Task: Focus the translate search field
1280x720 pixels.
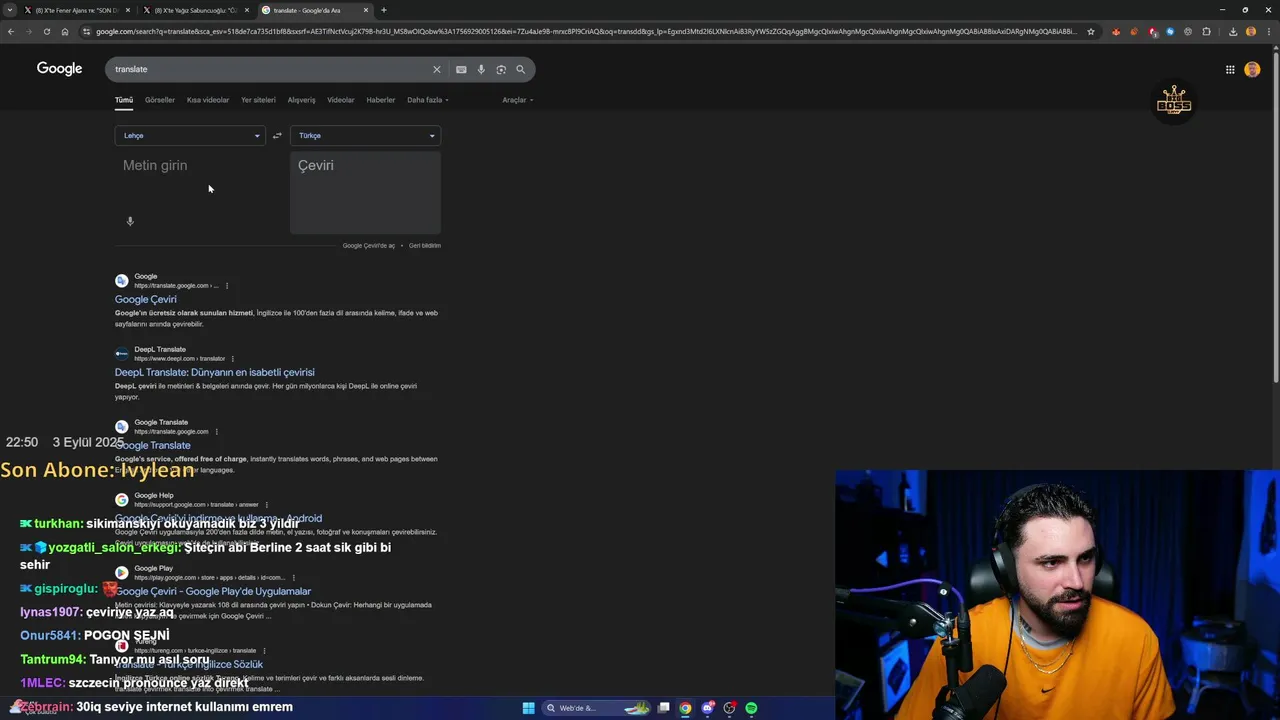Action: point(270,69)
